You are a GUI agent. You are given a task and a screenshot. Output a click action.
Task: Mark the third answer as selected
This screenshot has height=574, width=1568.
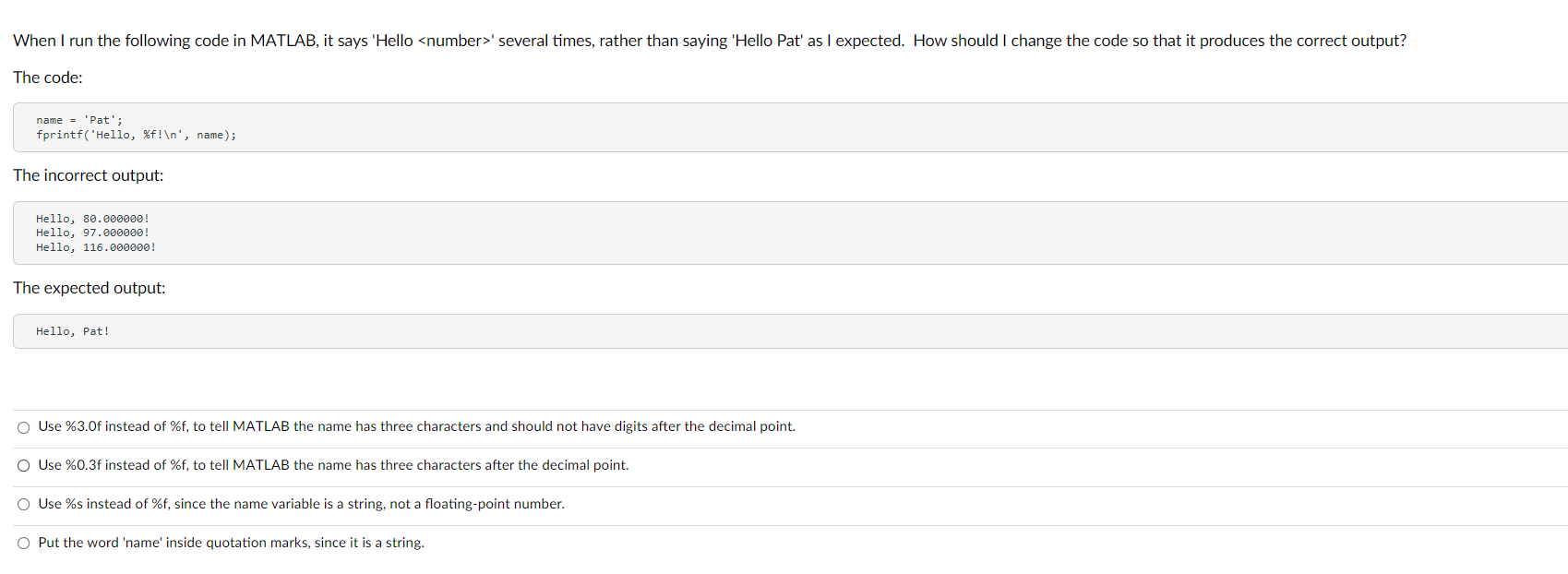point(23,504)
